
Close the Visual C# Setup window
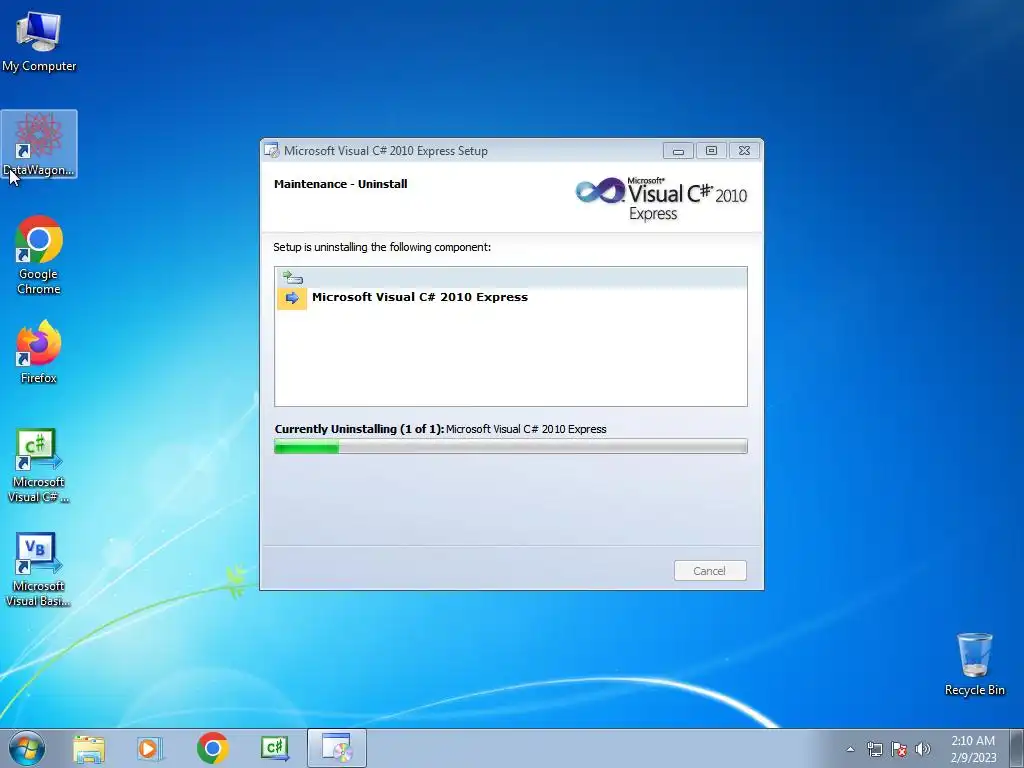pos(744,151)
